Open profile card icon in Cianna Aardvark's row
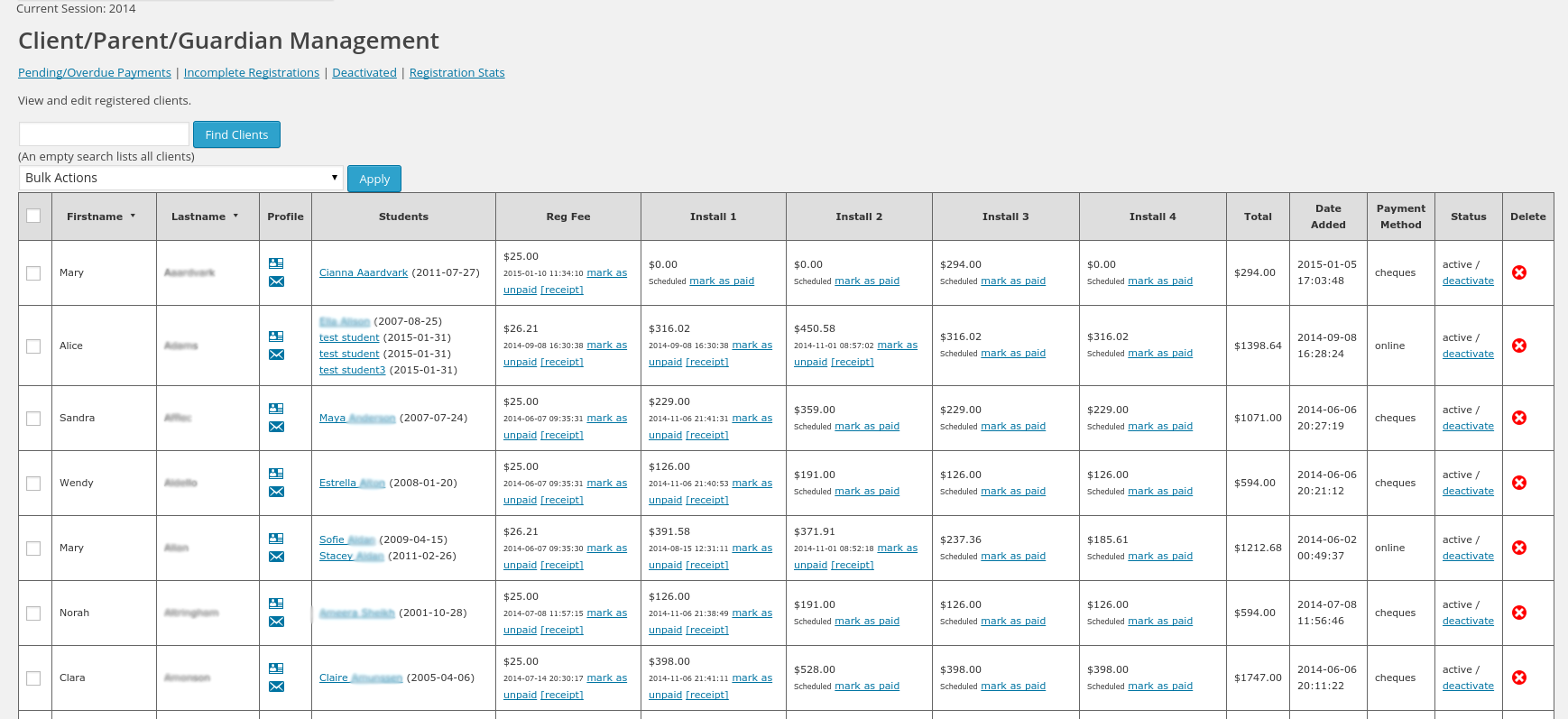 click(x=276, y=263)
